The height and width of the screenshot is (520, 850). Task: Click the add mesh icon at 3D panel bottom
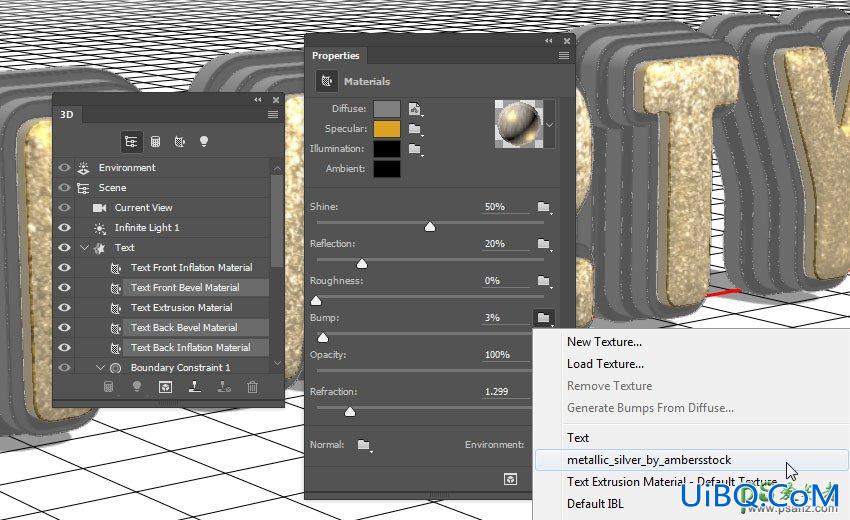108,387
